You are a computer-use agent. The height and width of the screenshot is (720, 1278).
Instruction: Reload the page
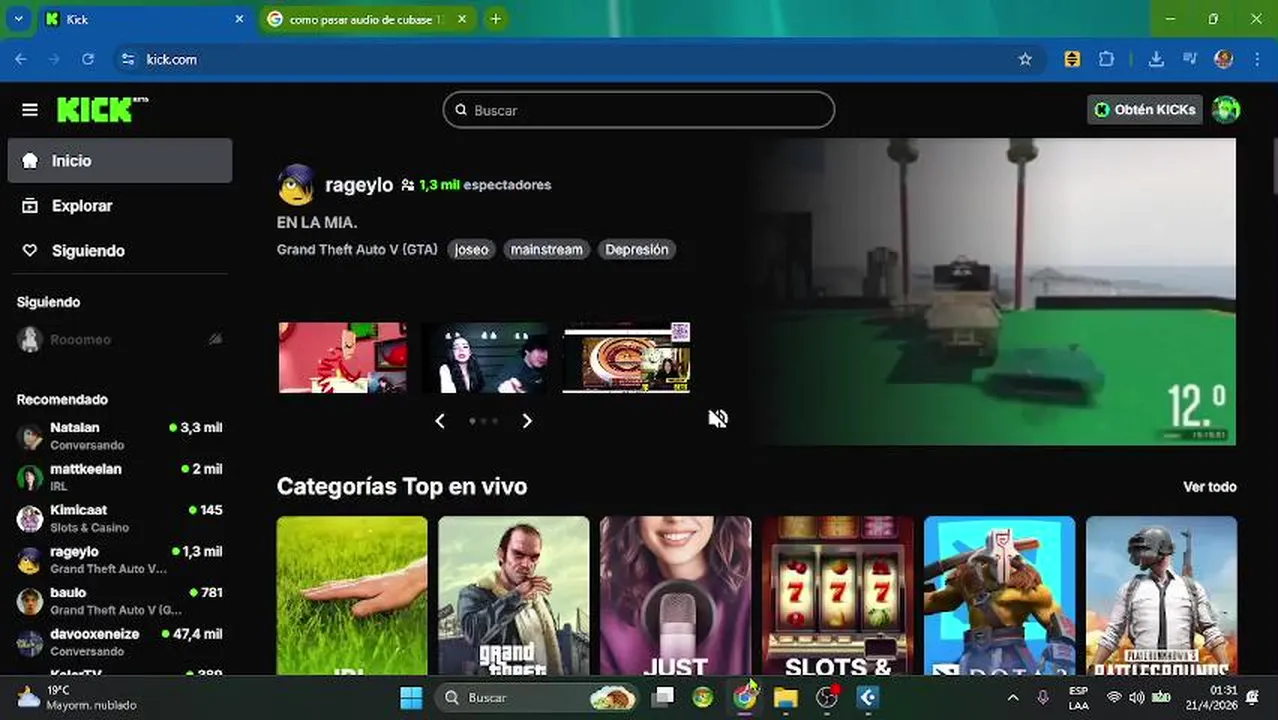[88, 59]
